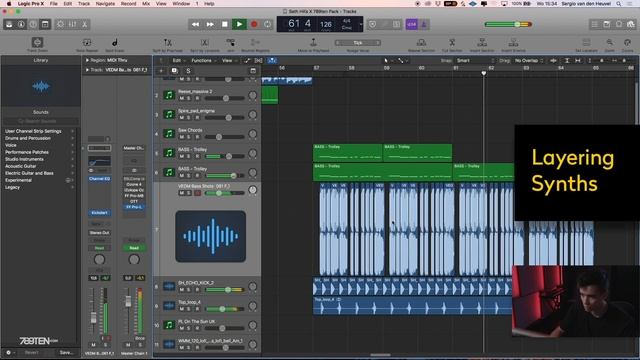The width and height of the screenshot is (640, 360).
Task: Toggle the purple Count-in button
Action: pos(411,24)
